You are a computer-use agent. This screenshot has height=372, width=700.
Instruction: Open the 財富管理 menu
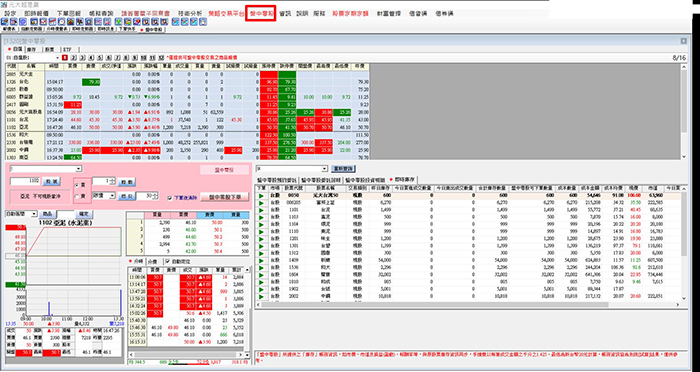click(389, 14)
